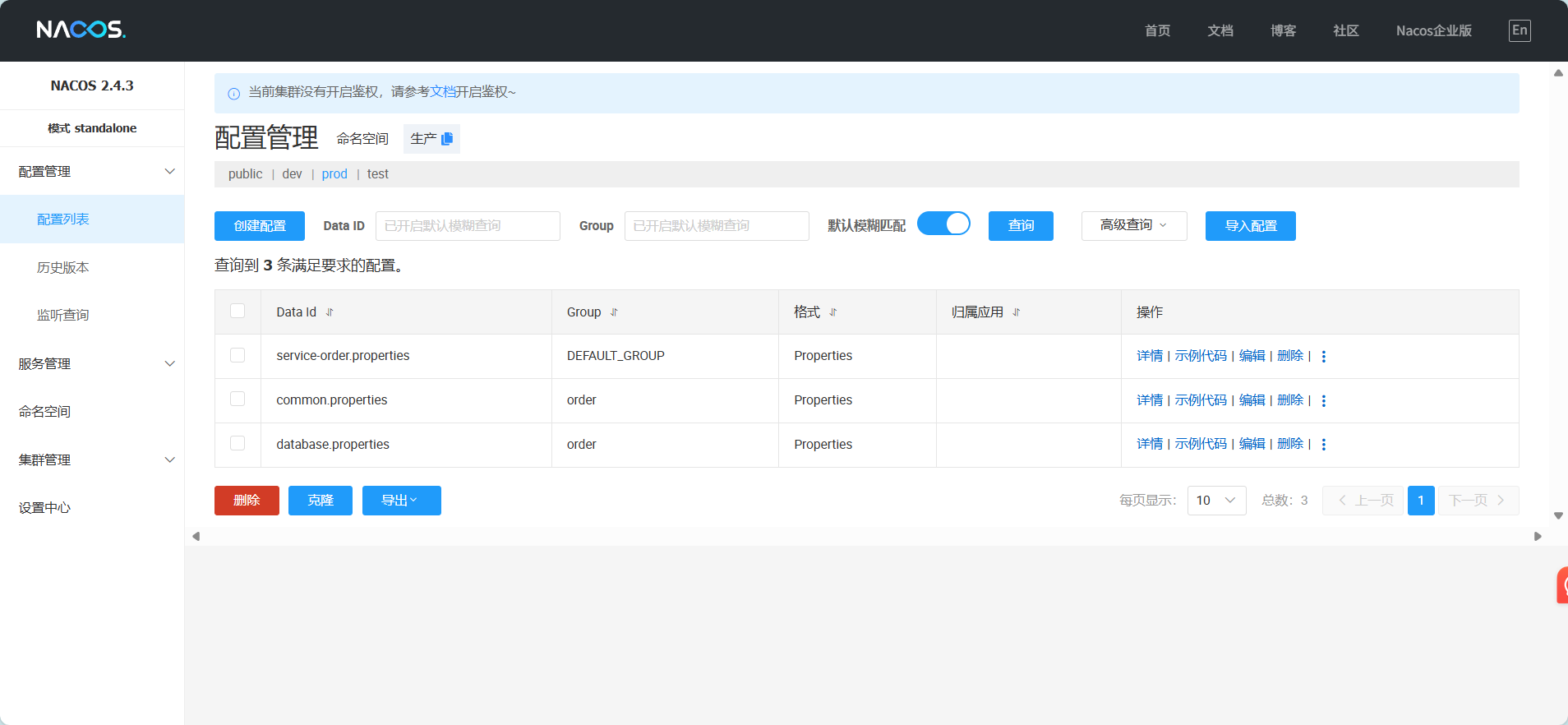Open the 导出 export dropdown
Viewport: 1568px width, 725px height.
coord(401,501)
